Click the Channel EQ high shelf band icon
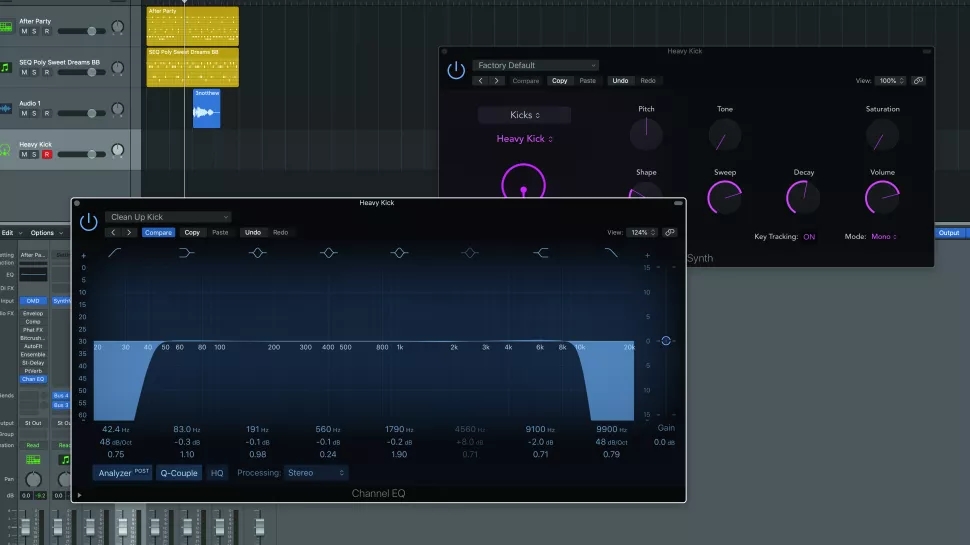Viewport: 970px width, 545px height. [541, 253]
